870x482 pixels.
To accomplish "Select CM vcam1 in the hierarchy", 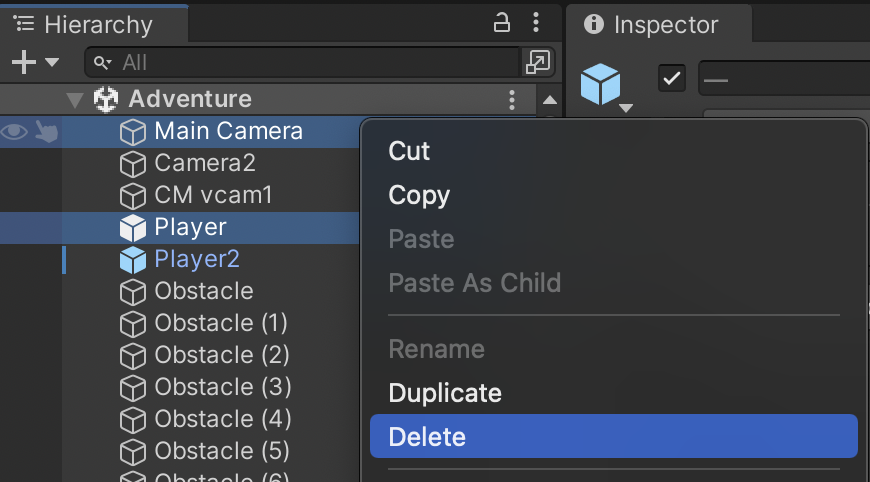I will click(213, 195).
